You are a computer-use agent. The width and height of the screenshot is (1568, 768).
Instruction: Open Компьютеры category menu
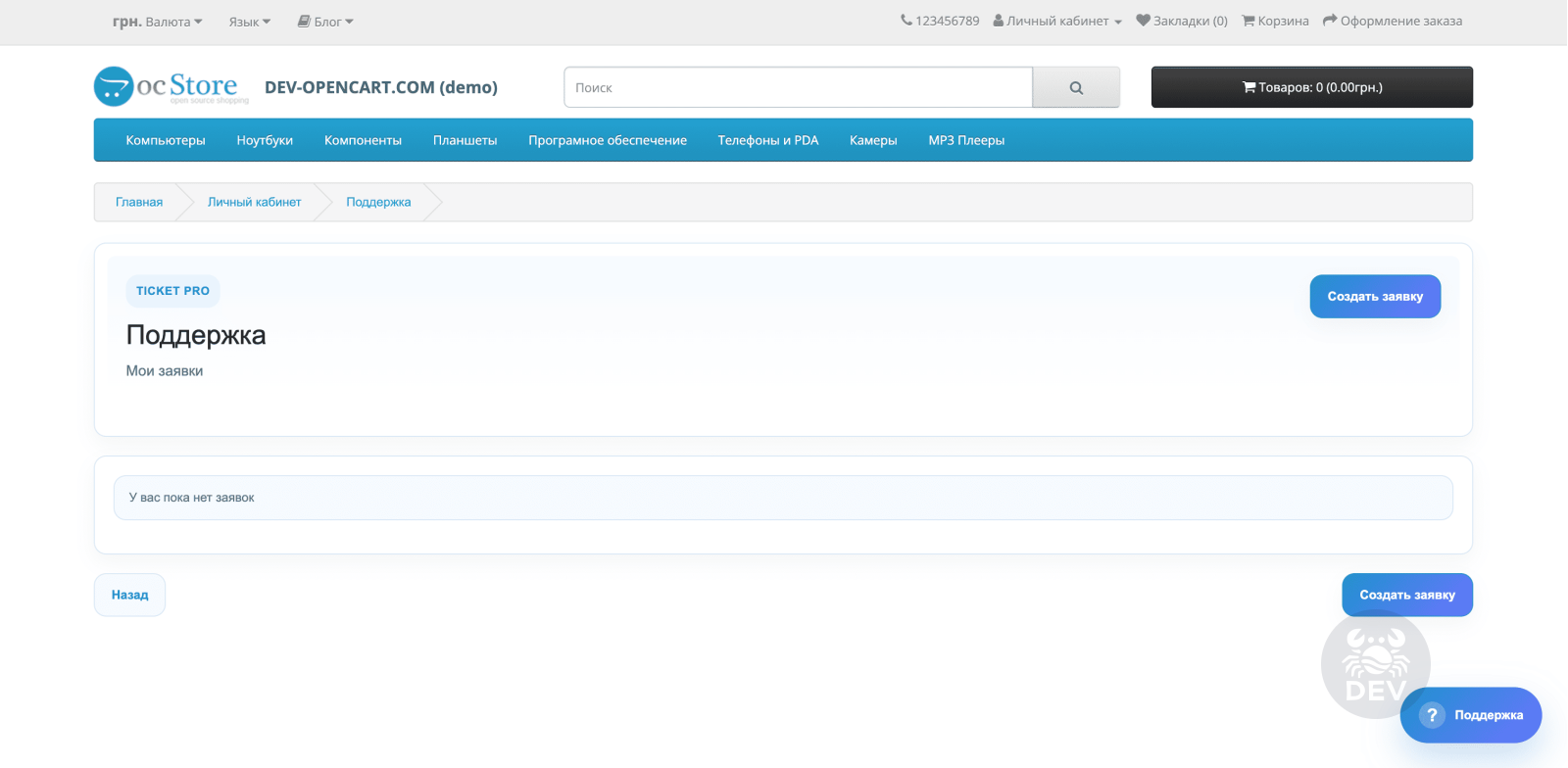[166, 140]
